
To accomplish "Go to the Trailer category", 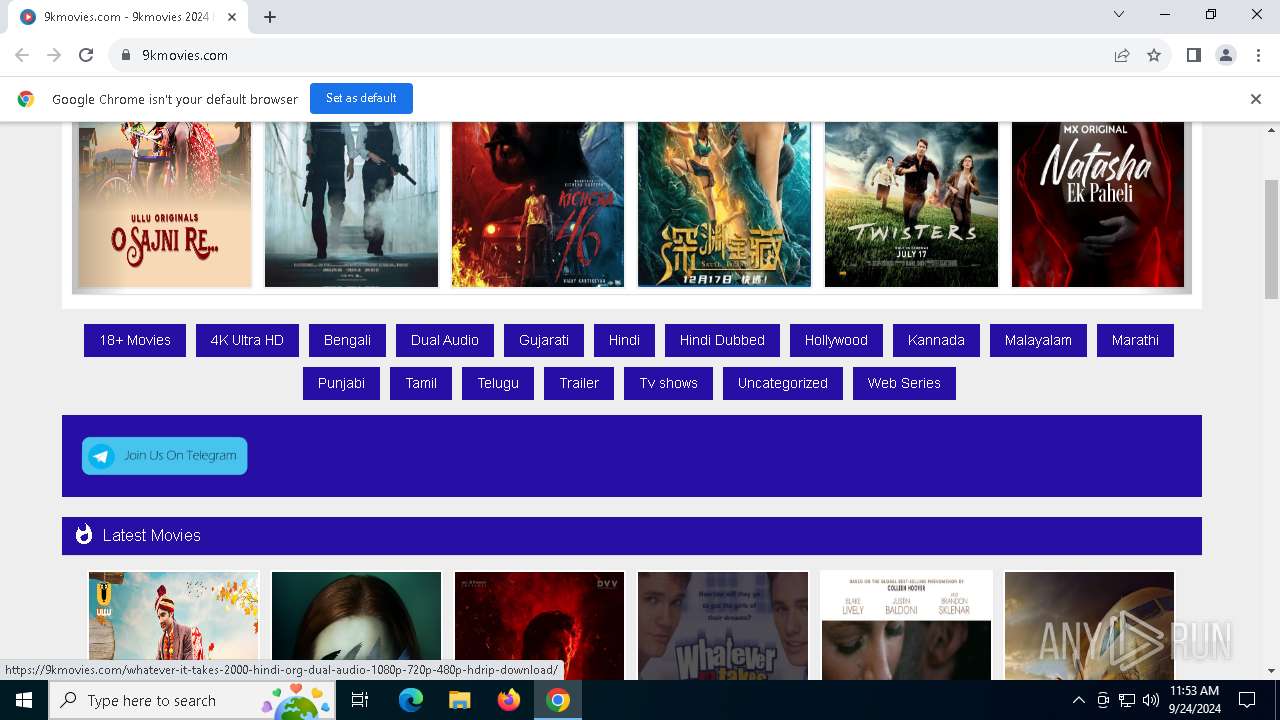I will (x=579, y=383).
